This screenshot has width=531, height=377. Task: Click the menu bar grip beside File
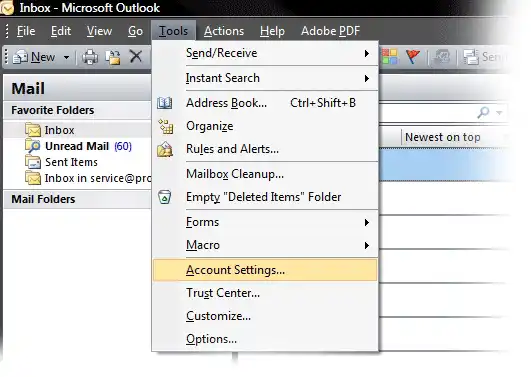(7, 31)
